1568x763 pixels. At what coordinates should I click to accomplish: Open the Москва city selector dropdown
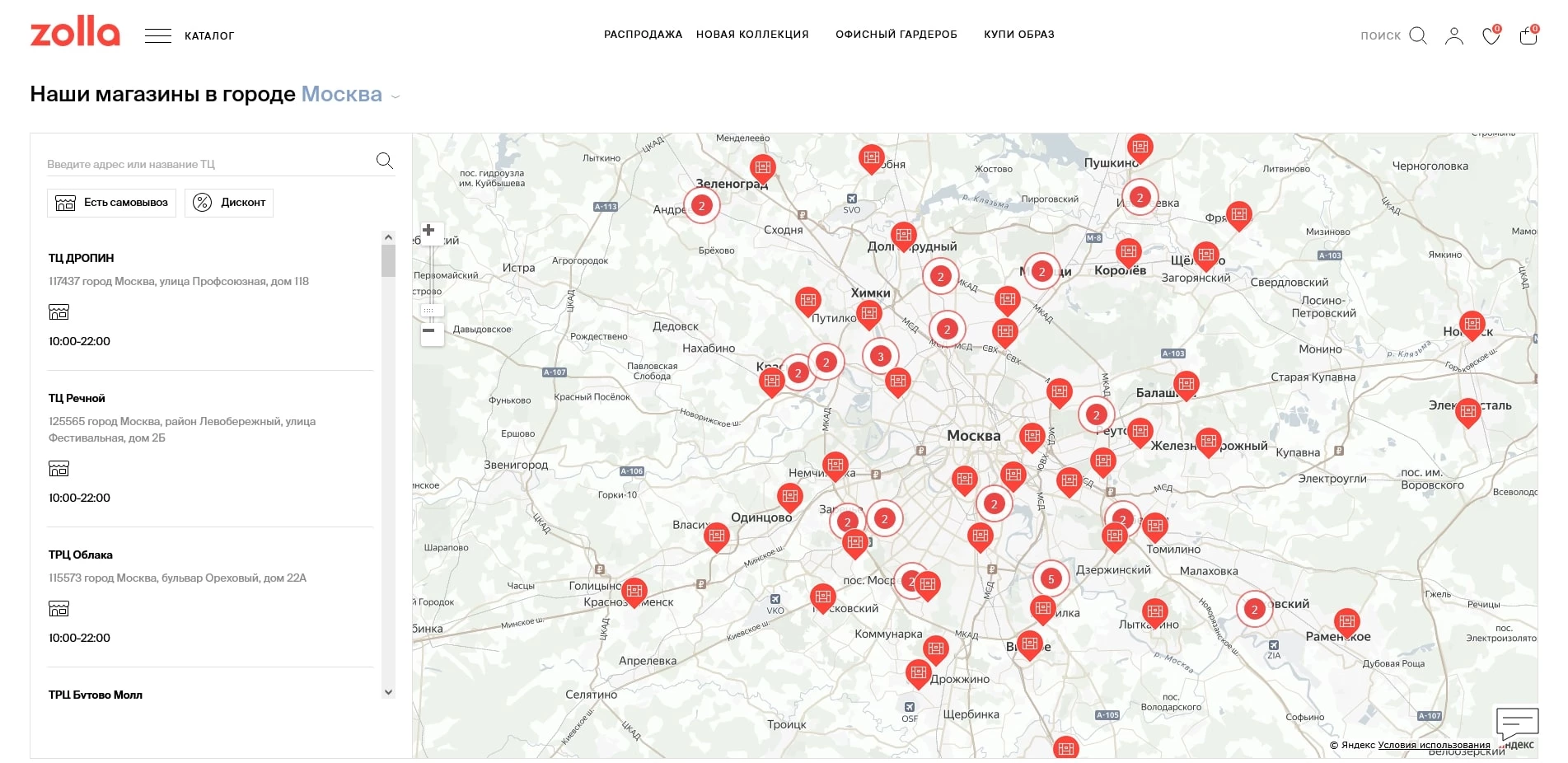pyautogui.click(x=349, y=95)
